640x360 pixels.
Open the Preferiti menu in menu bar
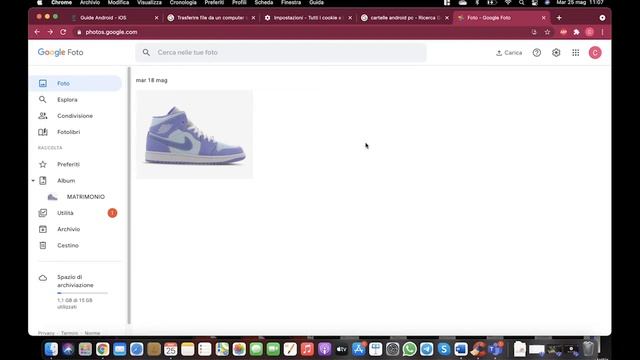(214, 2)
